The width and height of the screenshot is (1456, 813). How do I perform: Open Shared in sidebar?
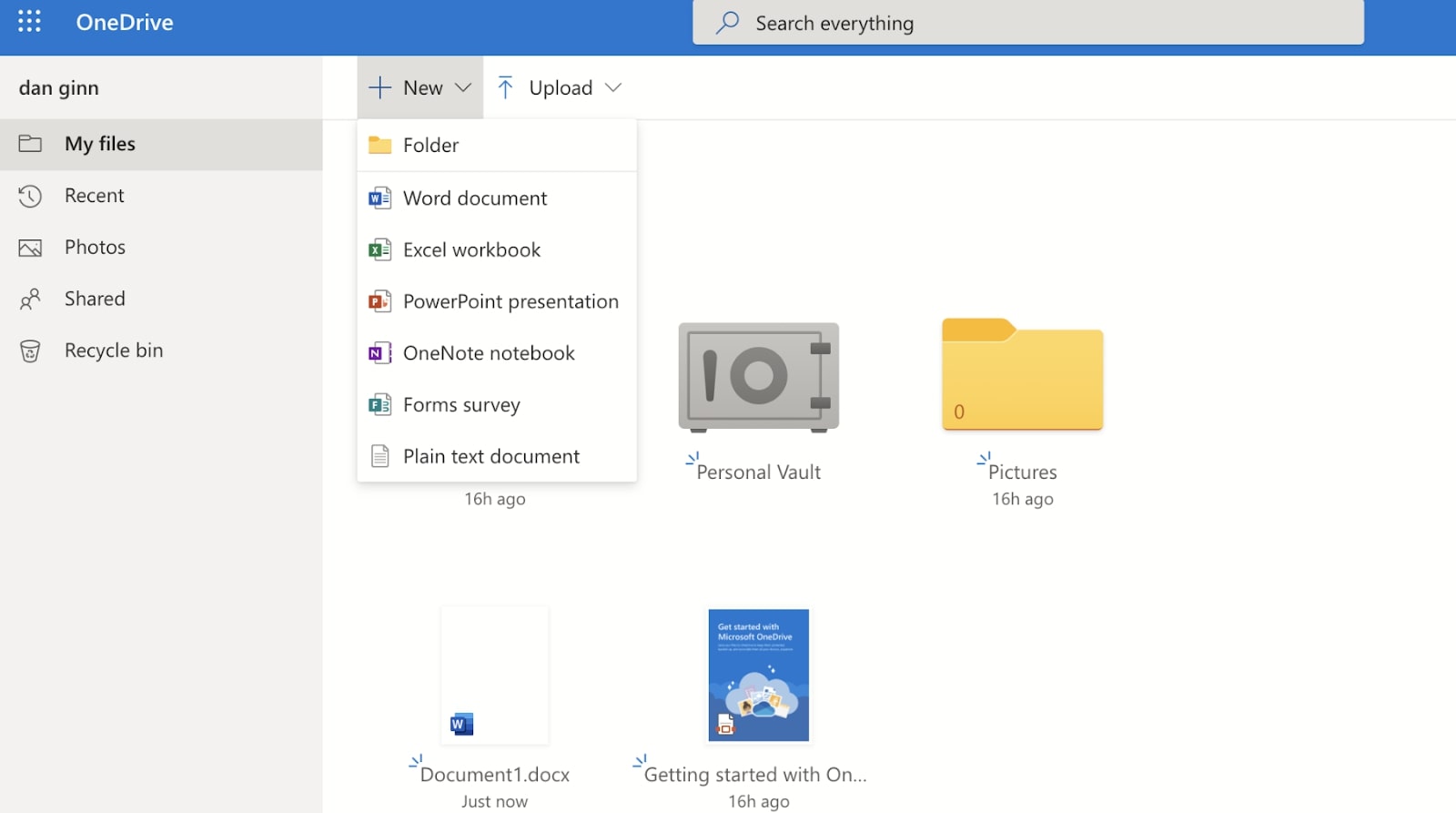161,299
